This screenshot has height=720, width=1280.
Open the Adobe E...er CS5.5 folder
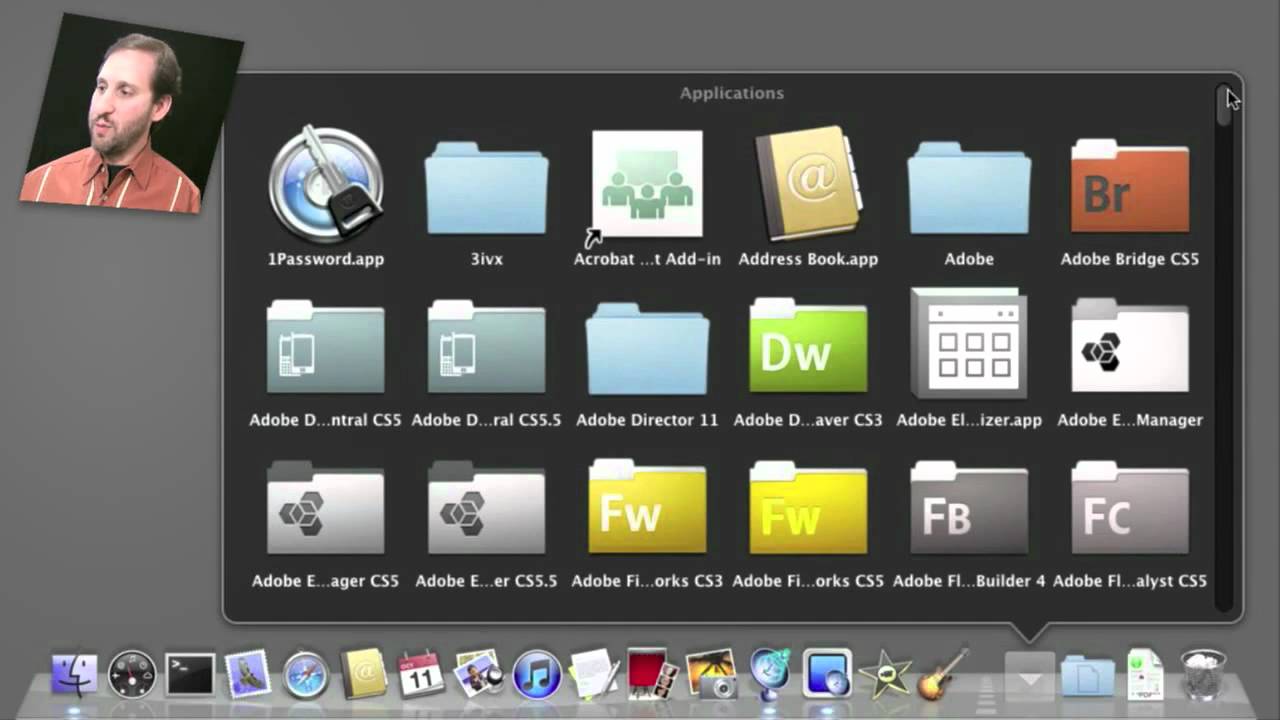click(486, 508)
